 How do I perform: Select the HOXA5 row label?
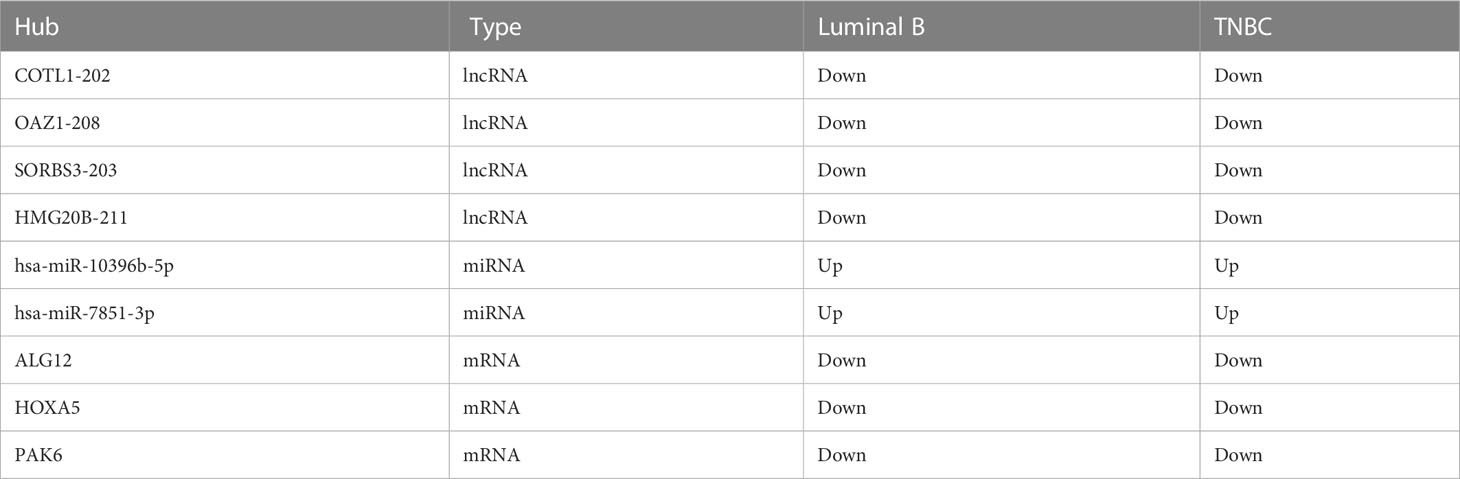point(46,408)
